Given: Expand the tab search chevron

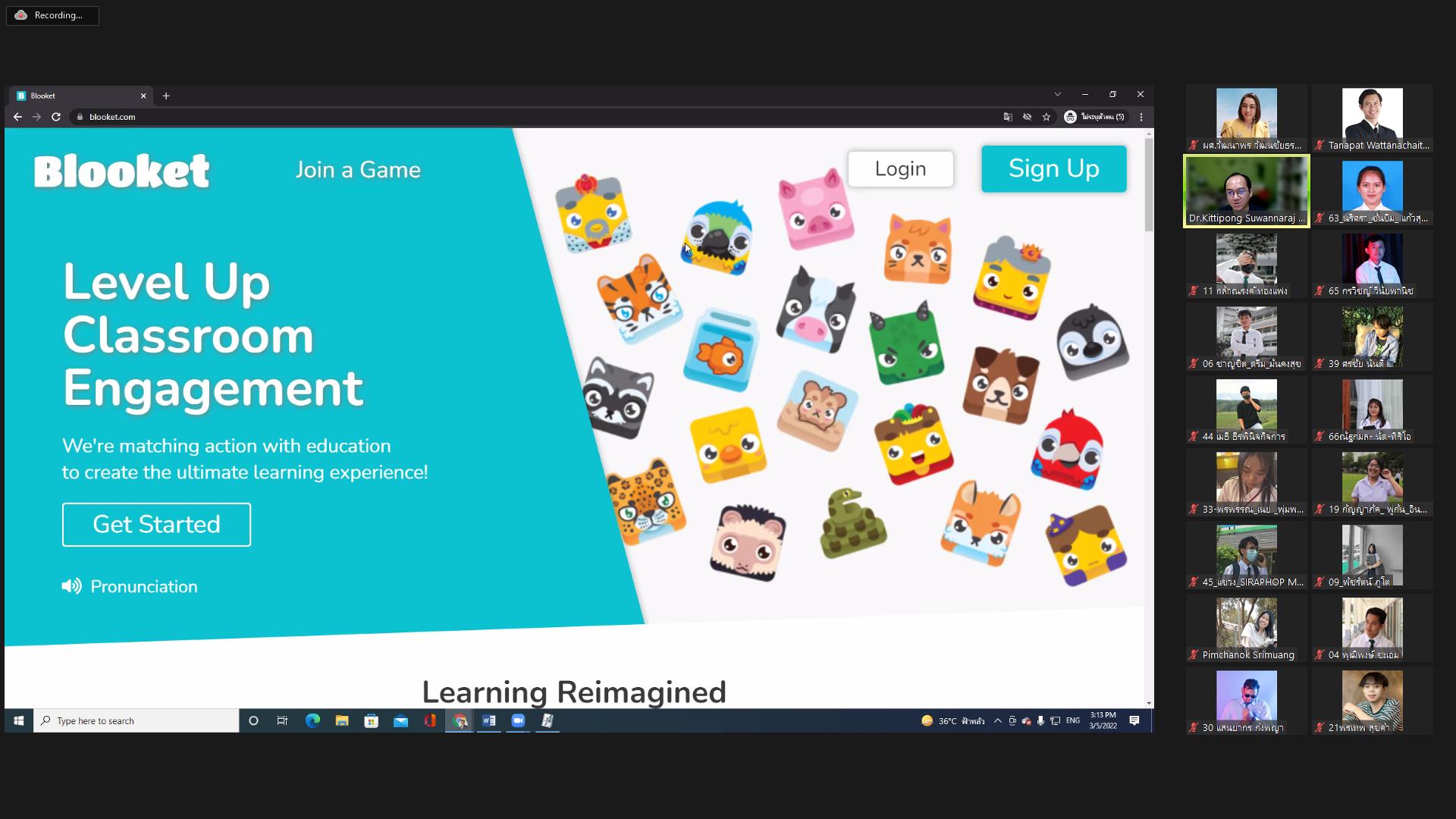Looking at the screenshot, I should (1057, 95).
